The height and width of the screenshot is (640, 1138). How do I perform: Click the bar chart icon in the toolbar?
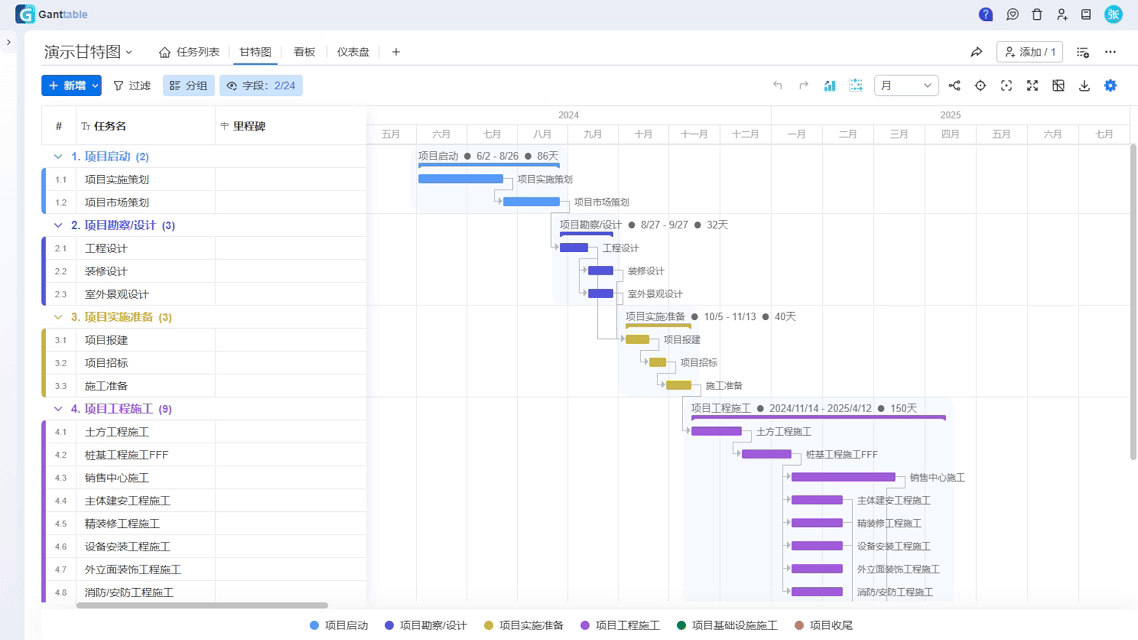click(x=829, y=86)
